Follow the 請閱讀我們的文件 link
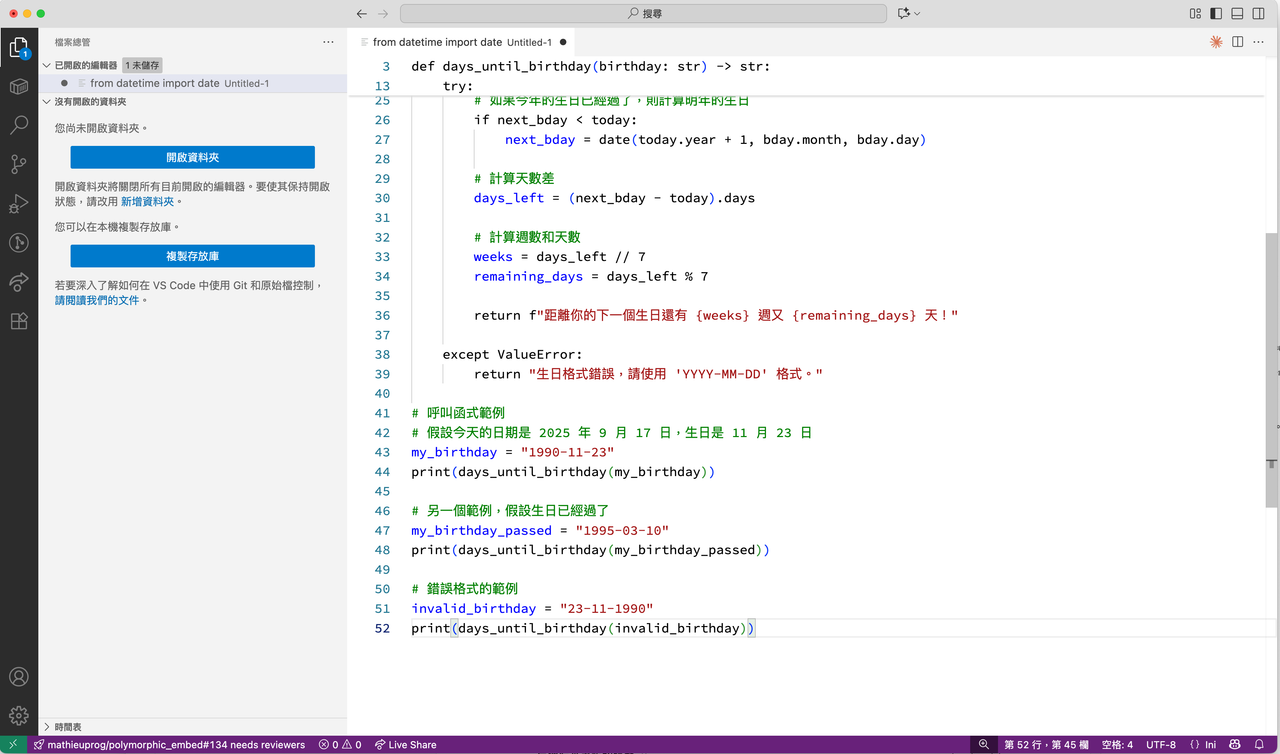Image resolution: width=1280 pixels, height=754 pixels. point(97,300)
